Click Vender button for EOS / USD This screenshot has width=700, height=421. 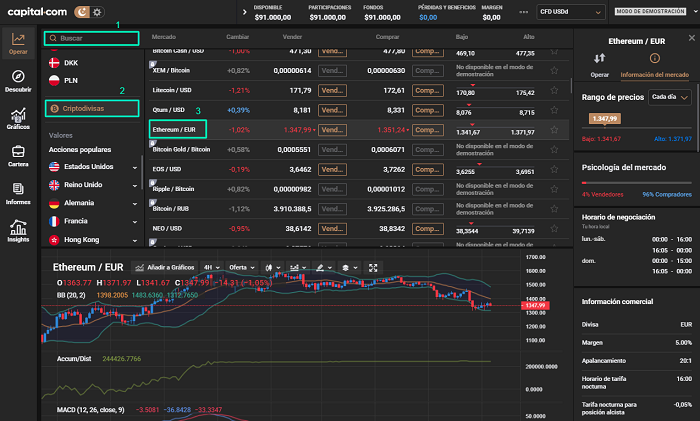click(x=332, y=170)
